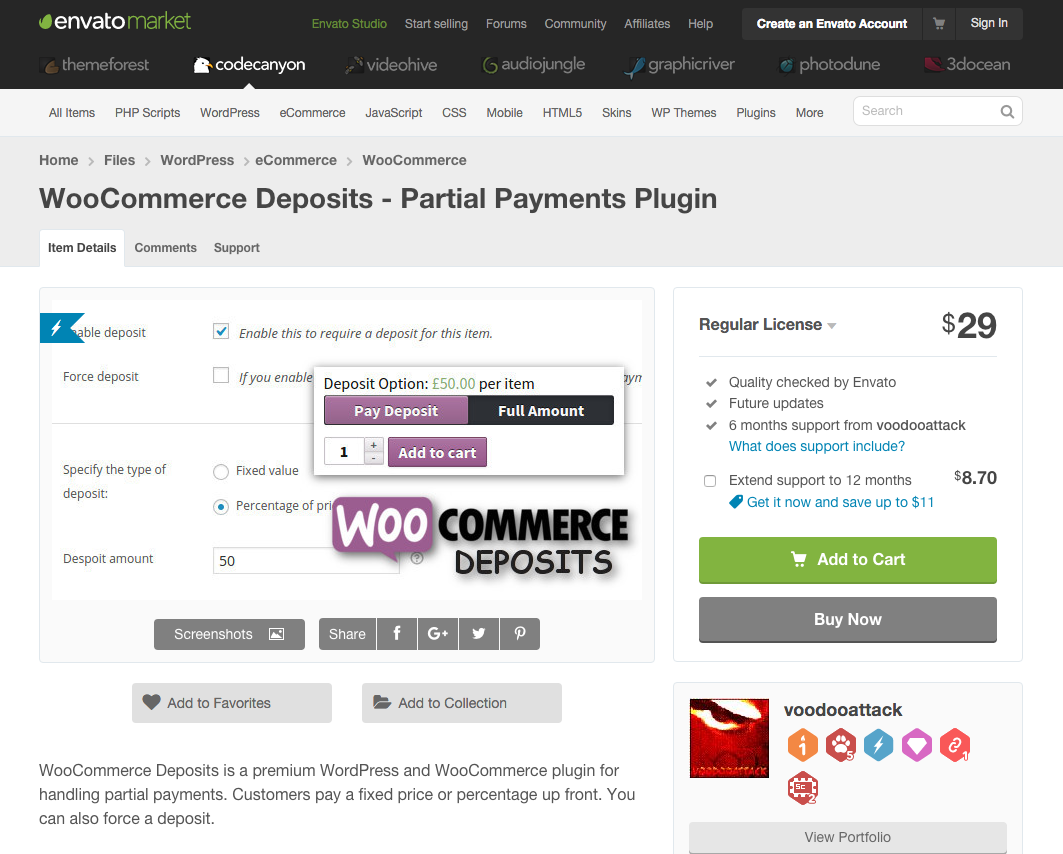This screenshot has width=1063, height=854.
Task: Focus the Search input field
Action: pyautogui.click(x=926, y=111)
